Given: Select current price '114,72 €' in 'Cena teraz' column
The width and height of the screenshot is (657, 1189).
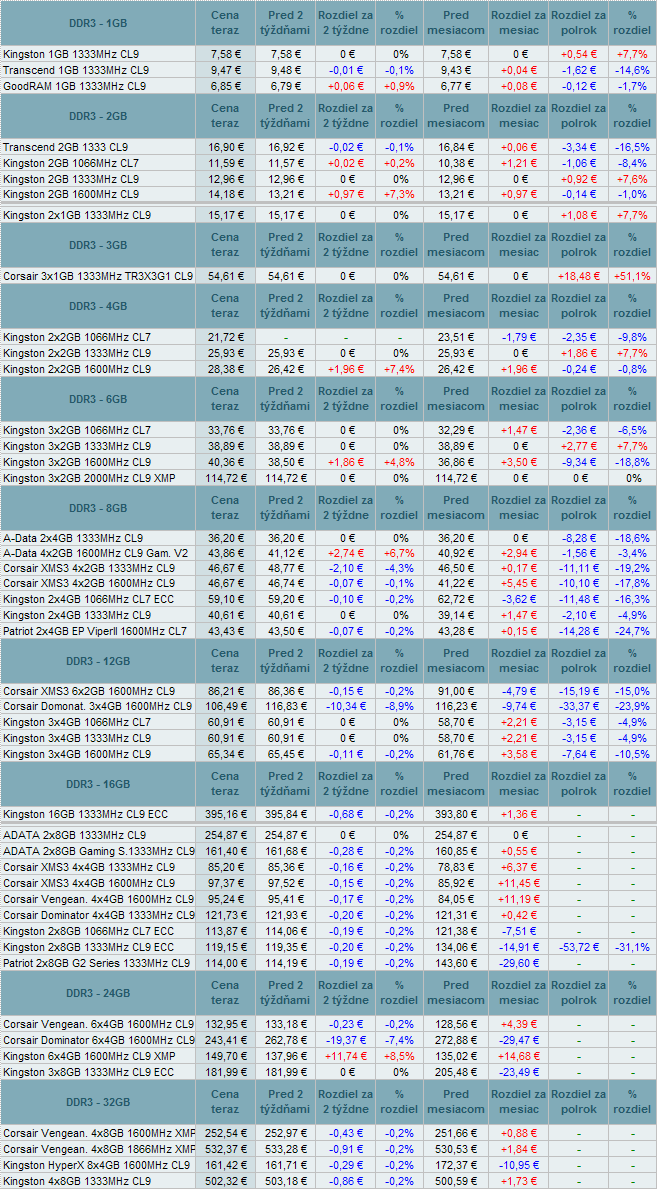Looking at the screenshot, I should point(225,478).
